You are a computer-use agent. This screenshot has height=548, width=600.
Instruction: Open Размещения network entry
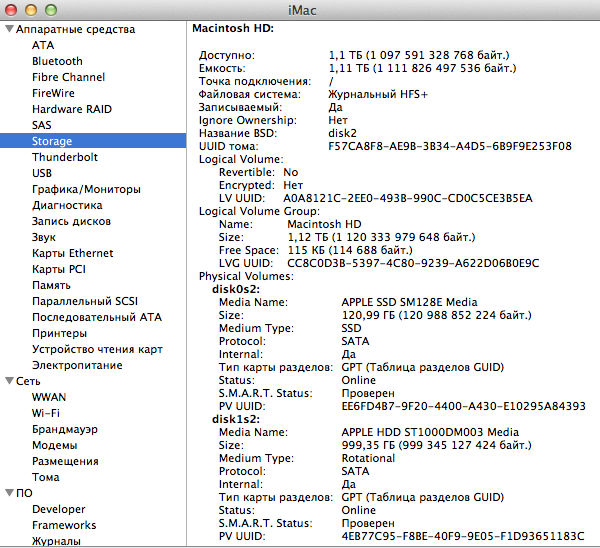click(x=65, y=462)
